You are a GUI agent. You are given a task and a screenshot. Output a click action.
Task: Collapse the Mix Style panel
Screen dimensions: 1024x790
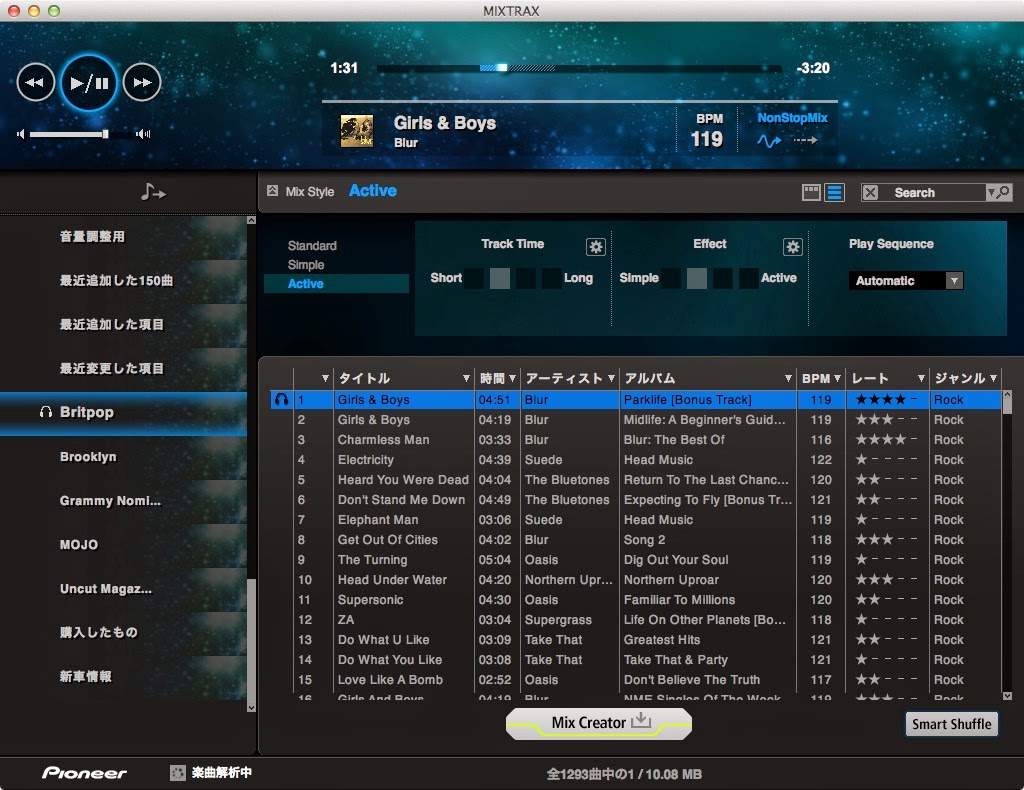pyautogui.click(x=272, y=191)
